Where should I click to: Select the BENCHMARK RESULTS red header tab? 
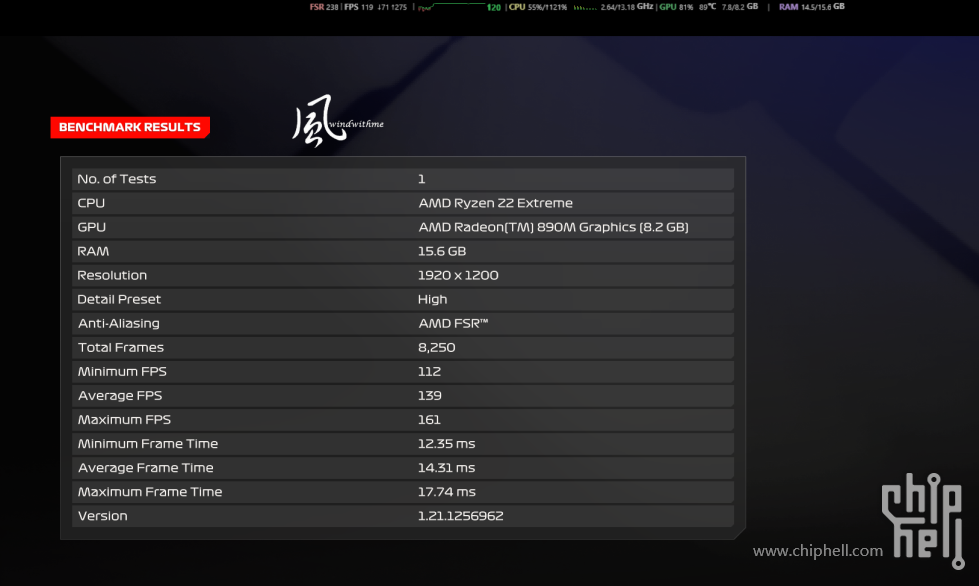point(130,127)
